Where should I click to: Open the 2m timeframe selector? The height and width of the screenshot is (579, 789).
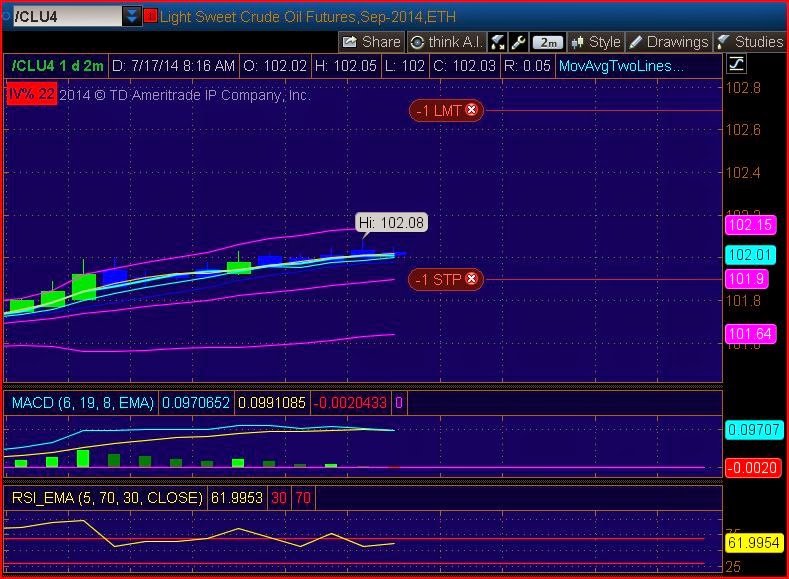(548, 43)
